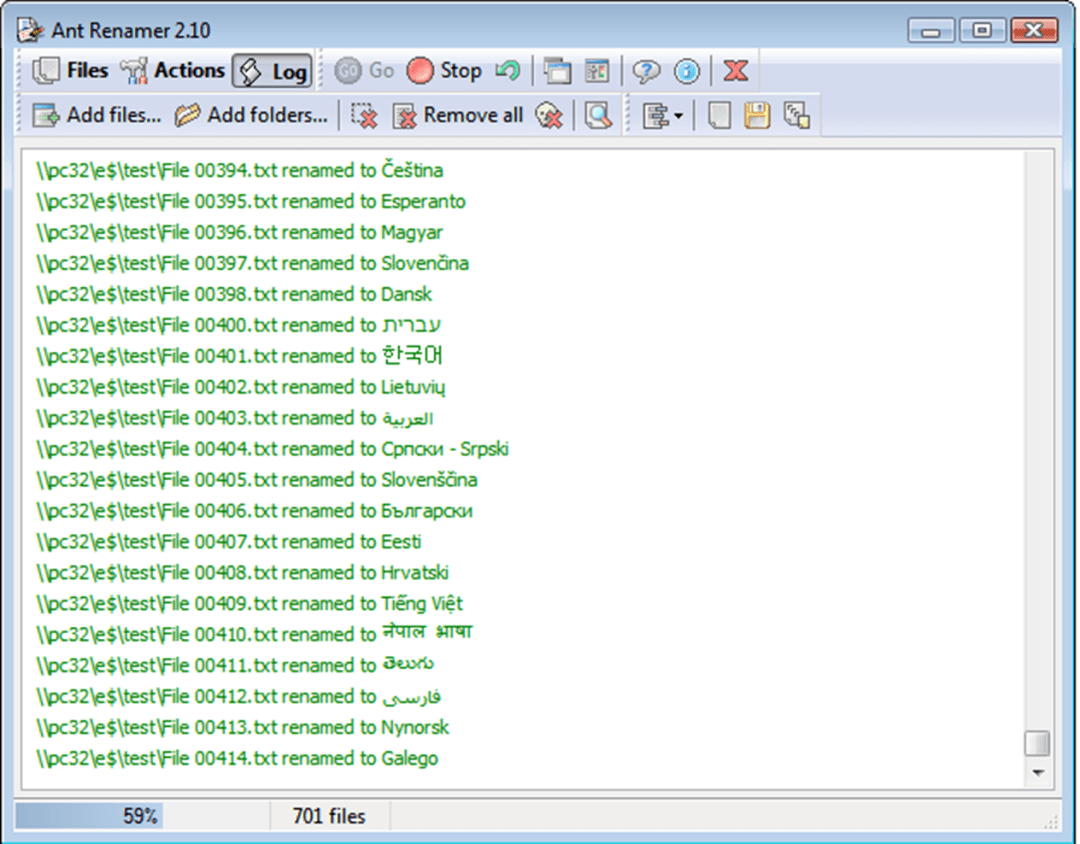The height and width of the screenshot is (844, 1080).
Task: Select the Log tab
Action: pos(272,72)
